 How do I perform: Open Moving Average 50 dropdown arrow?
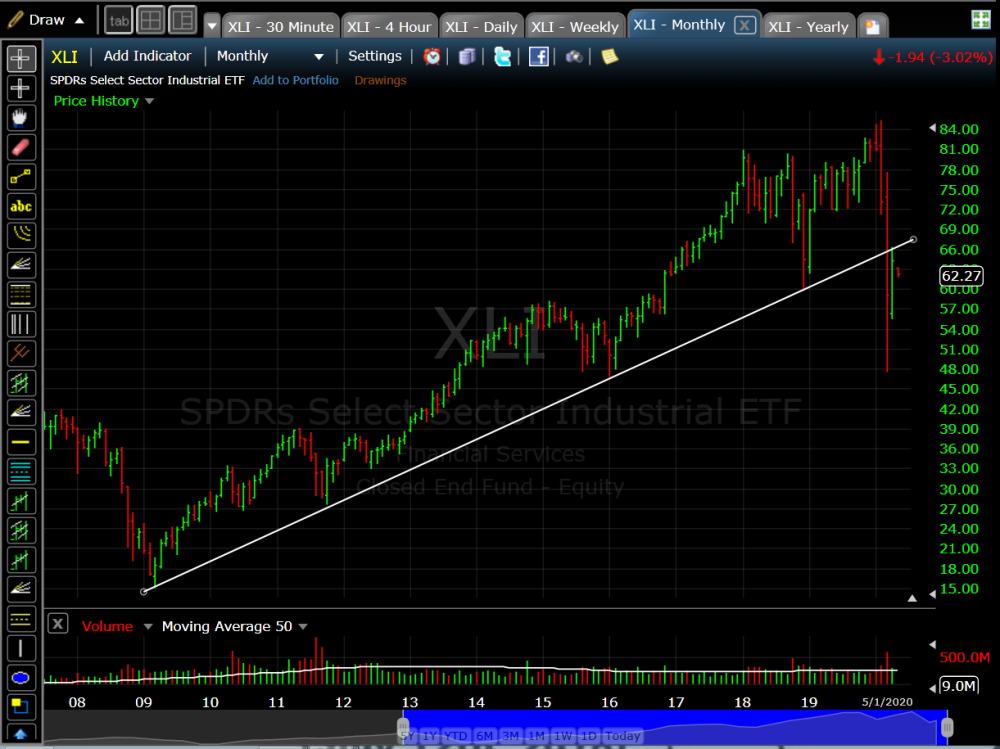click(303, 627)
